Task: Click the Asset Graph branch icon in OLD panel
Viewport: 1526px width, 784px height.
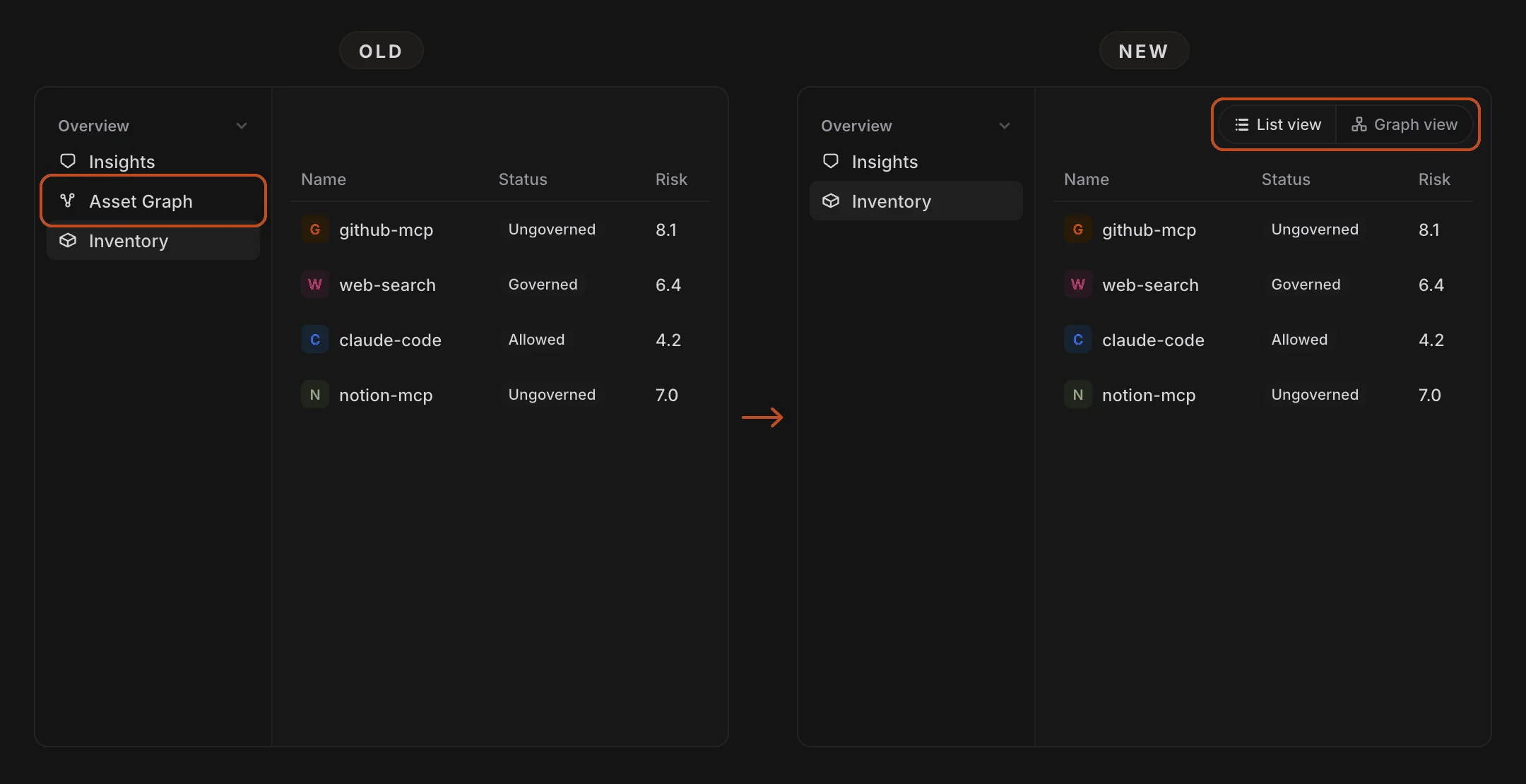Action: (68, 201)
